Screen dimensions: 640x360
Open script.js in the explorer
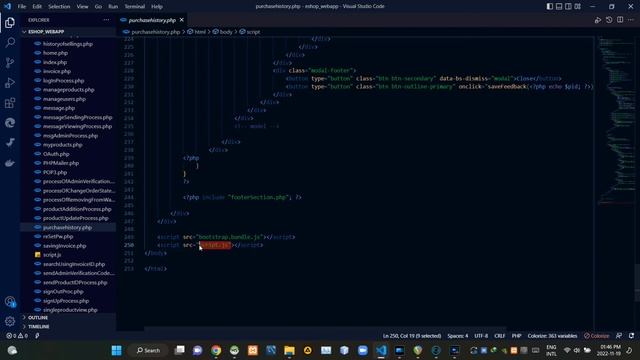point(52,255)
